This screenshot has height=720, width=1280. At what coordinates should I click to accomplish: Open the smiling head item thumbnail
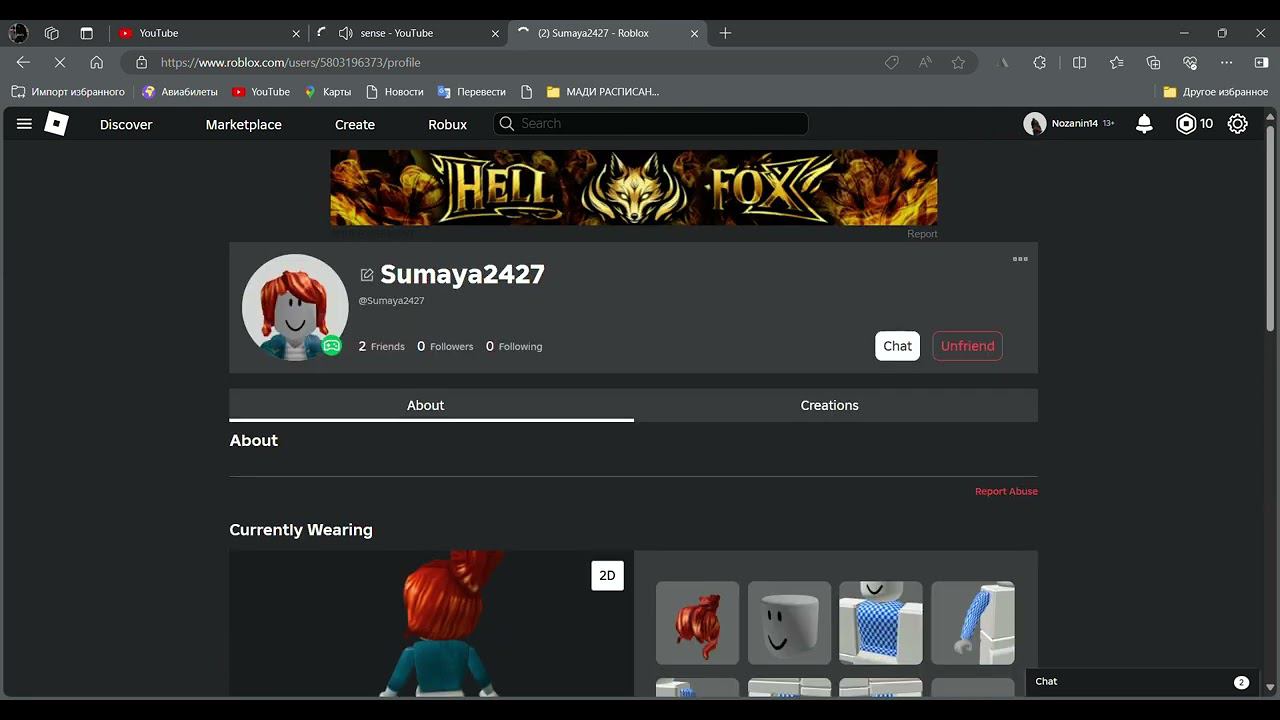(789, 622)
